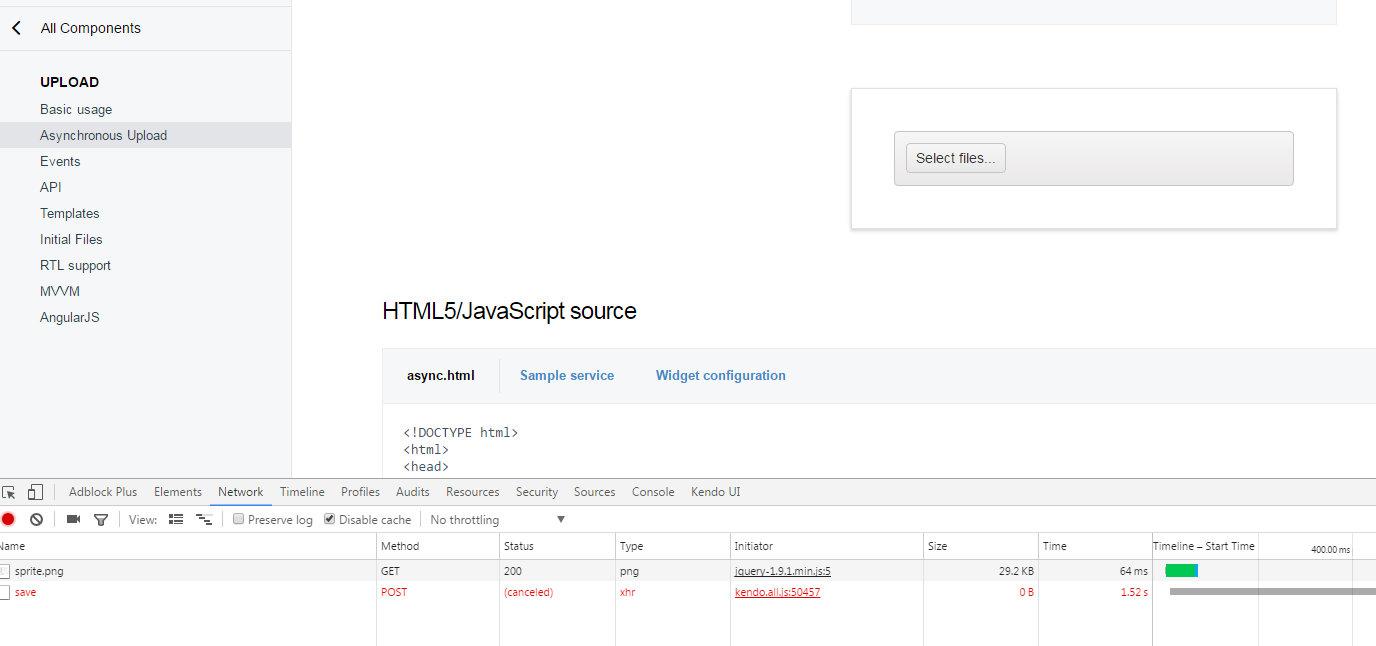
Task: Switch to large request rows view
Action: pyautogui.click(x=176, y=519)
